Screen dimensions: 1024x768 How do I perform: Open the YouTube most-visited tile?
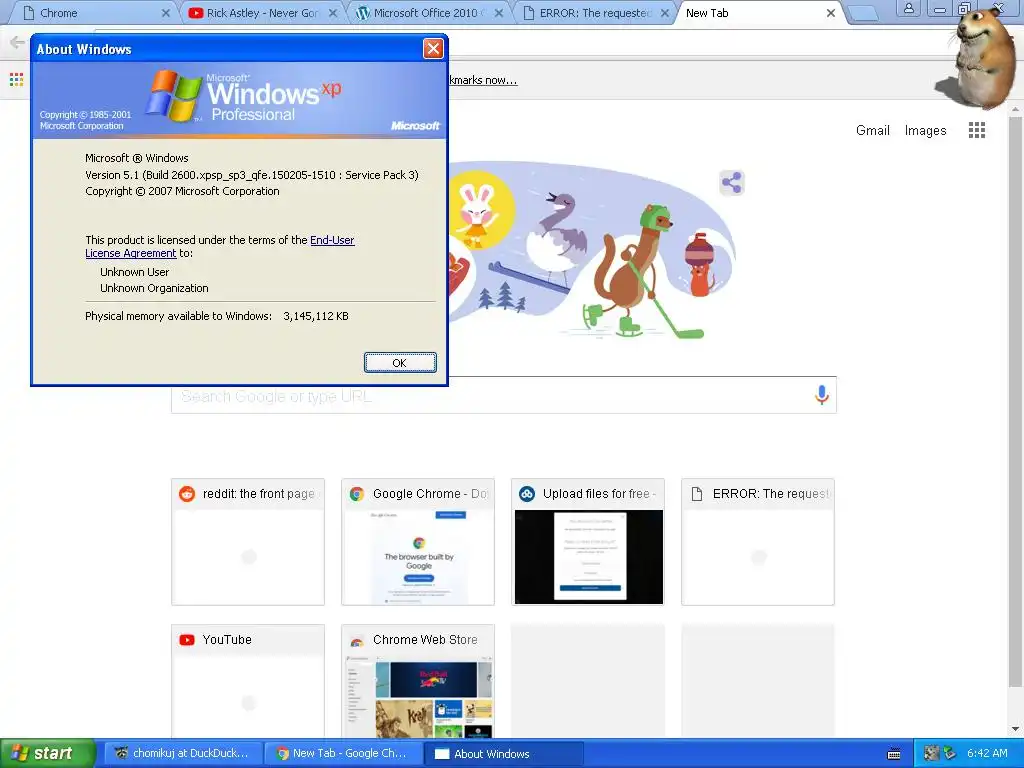coord(248,681)
